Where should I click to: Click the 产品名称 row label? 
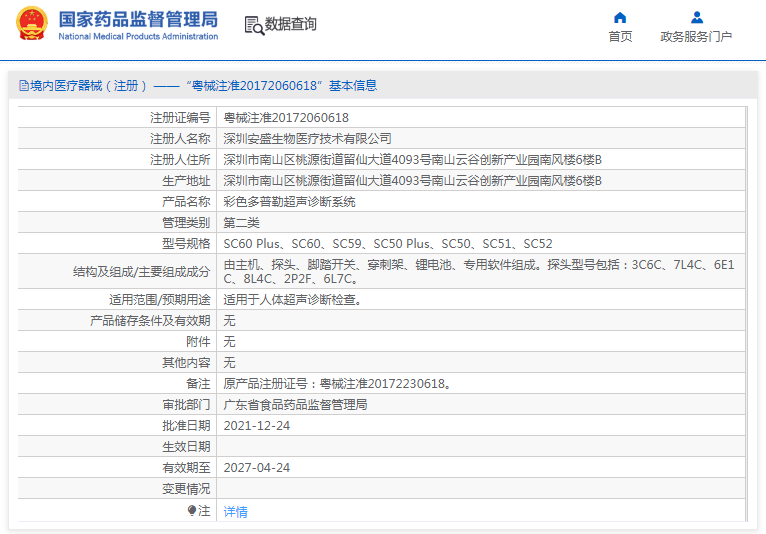pyautogui.click(x=186, y=202)
